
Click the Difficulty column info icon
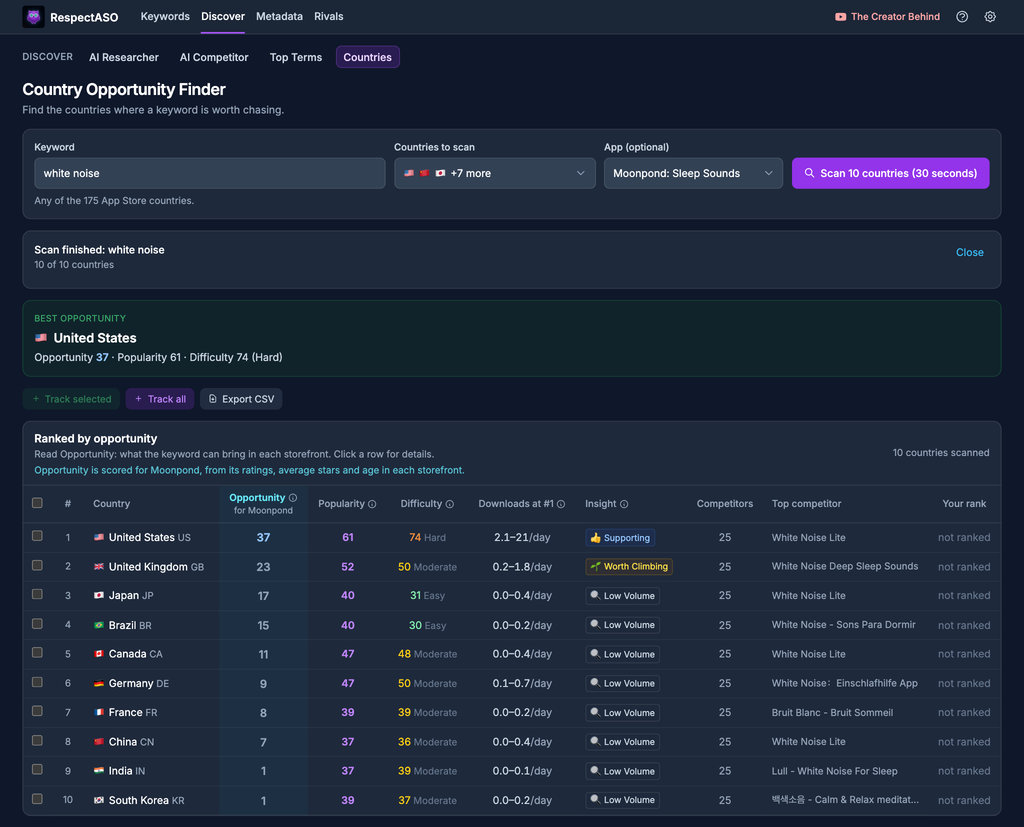pyautogui.click(x=450, y=504)
